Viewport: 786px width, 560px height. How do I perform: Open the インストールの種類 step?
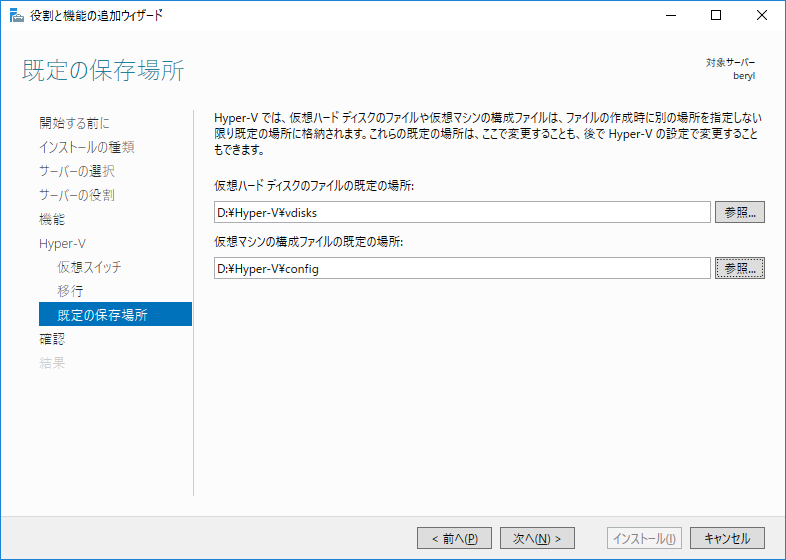click(87, 147)
